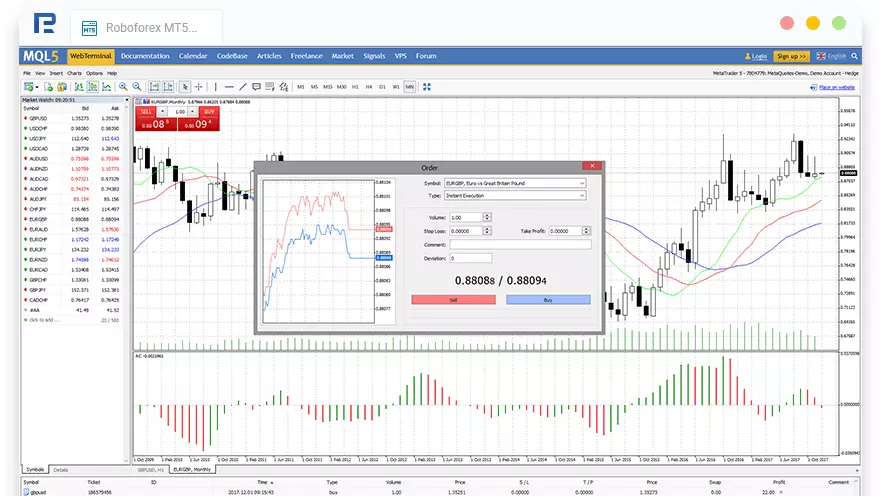Select the vertical line drawing tool
880x496 pixels.
(216, 87)
